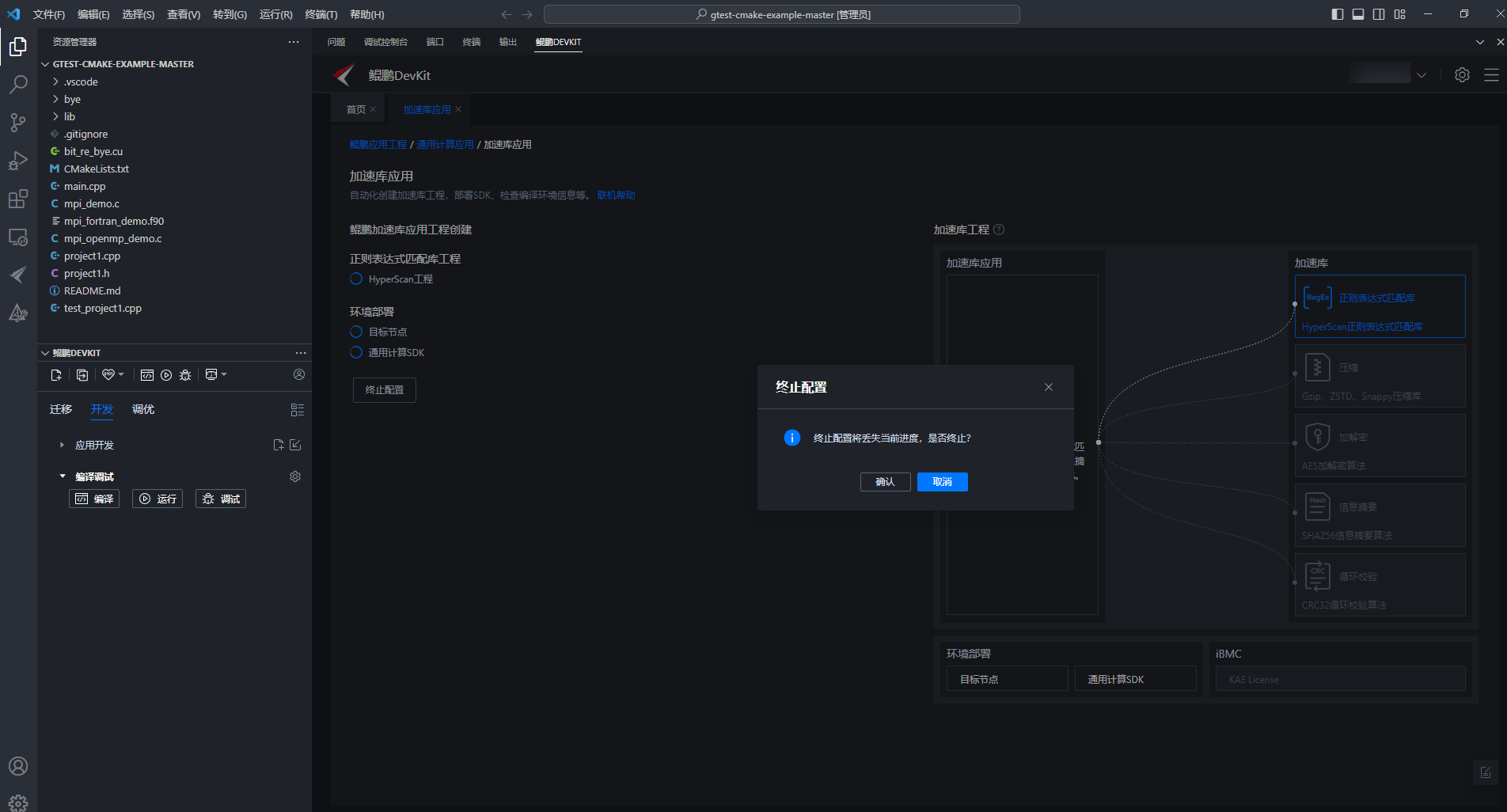The image size is (1507, 812).
Task: Open the DevKit settings gear at top right
Action: point(1462,74)
